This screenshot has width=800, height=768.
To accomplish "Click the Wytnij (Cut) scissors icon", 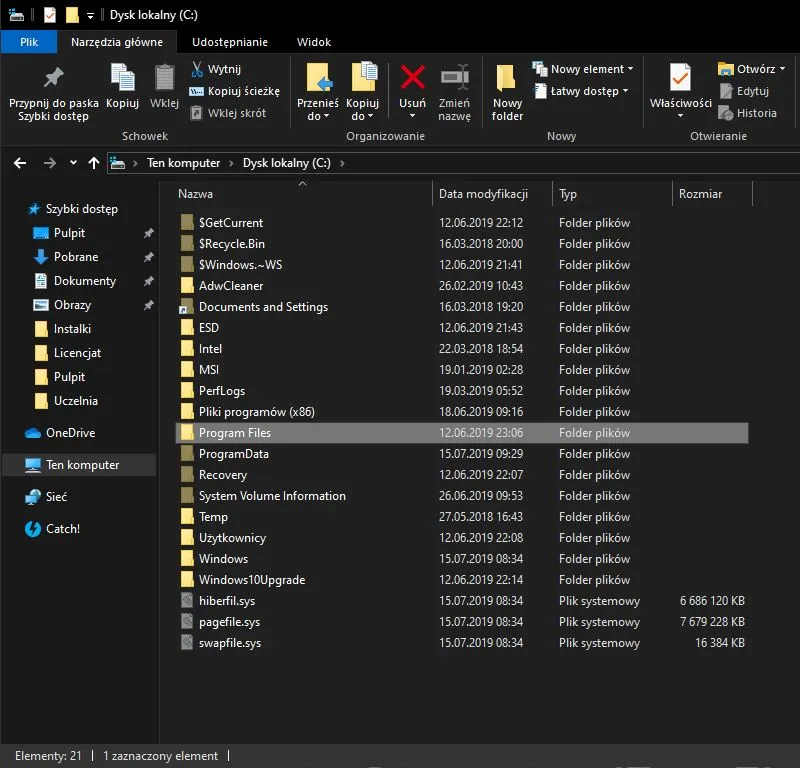I will pos(199,70).
